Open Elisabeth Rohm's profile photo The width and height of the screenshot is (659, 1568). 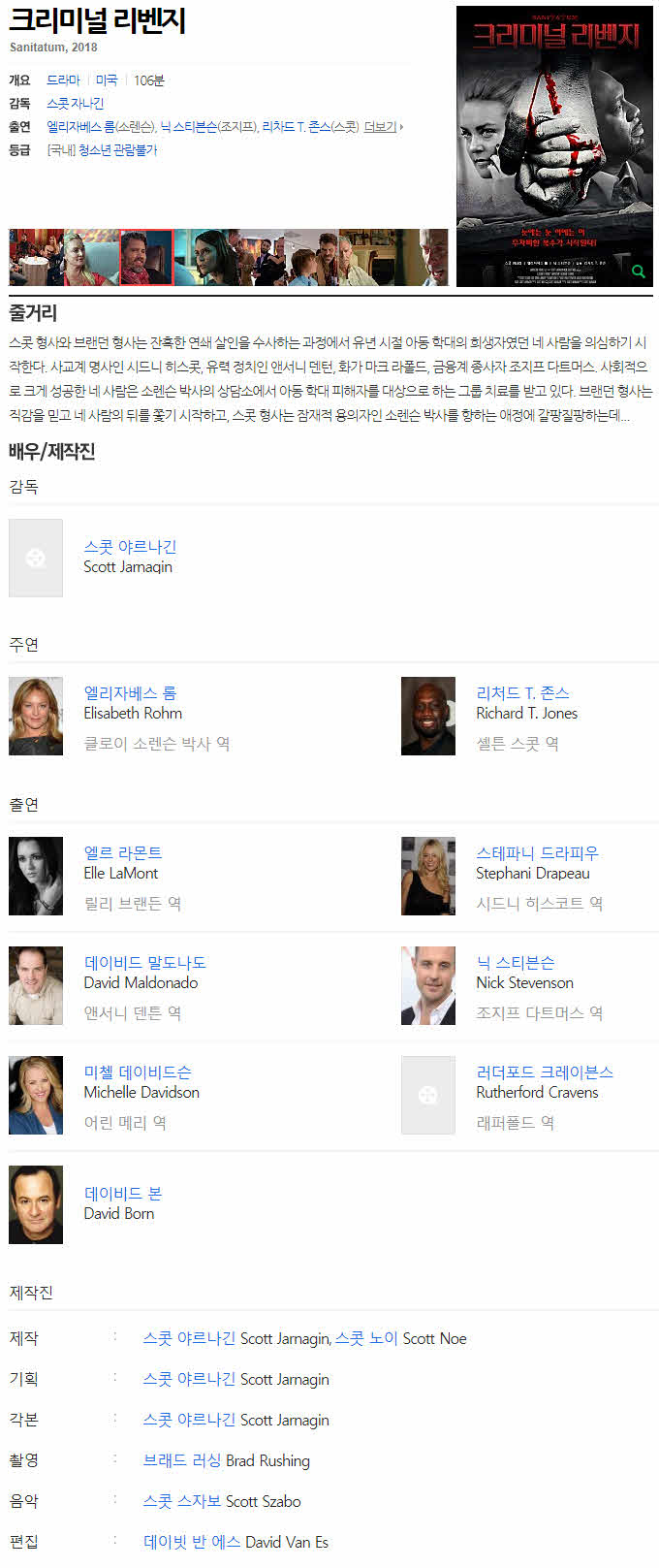pos(36,716)
